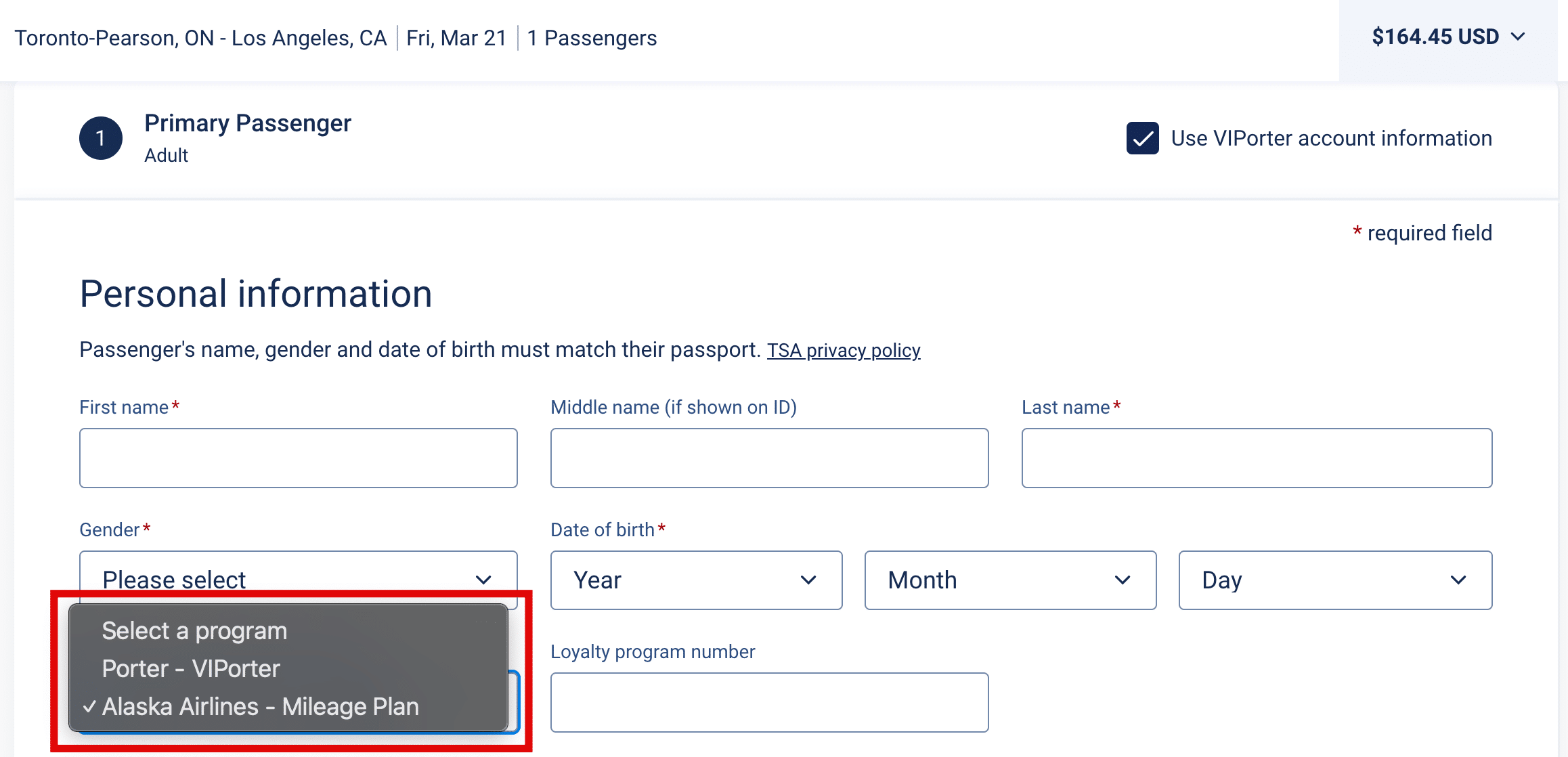Viewport: 1568px width, 757px height.
Task: Click the Year dropdown chevron arrow
Action: pos(808,580)
